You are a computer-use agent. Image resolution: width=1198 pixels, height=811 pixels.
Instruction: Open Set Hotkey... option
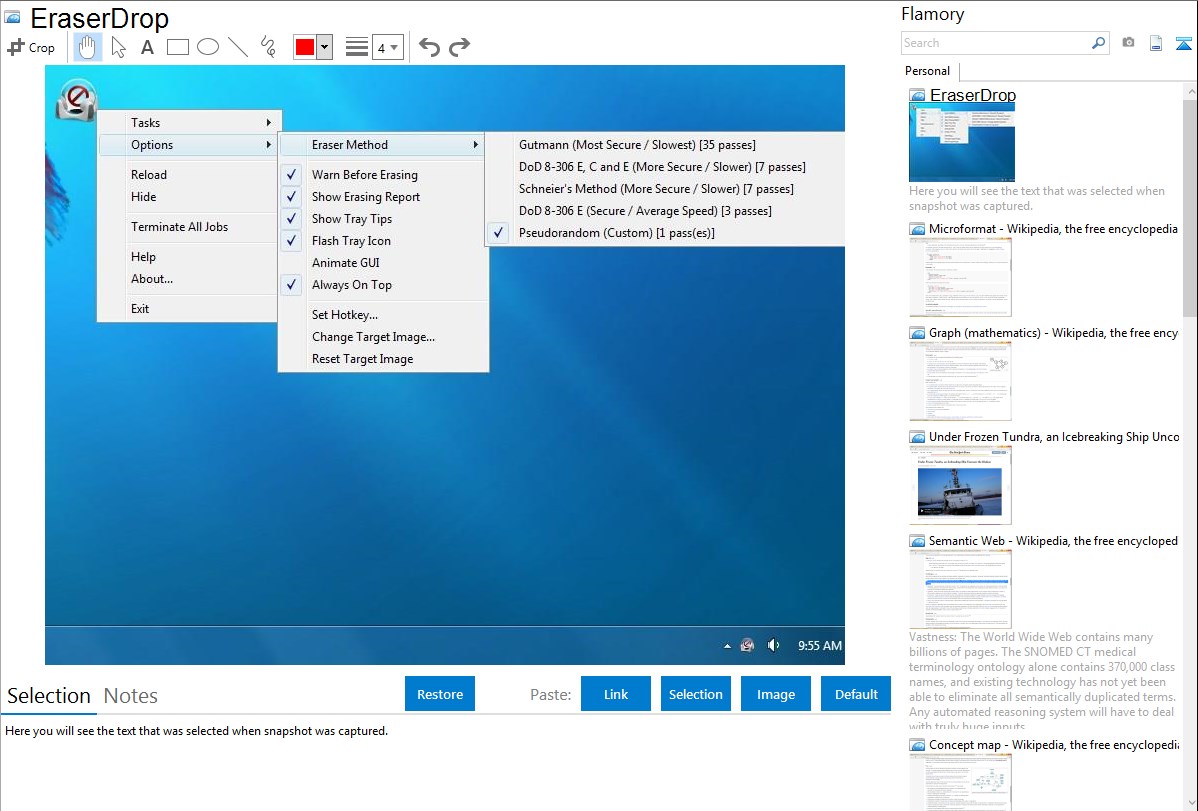tap(382, 315)
